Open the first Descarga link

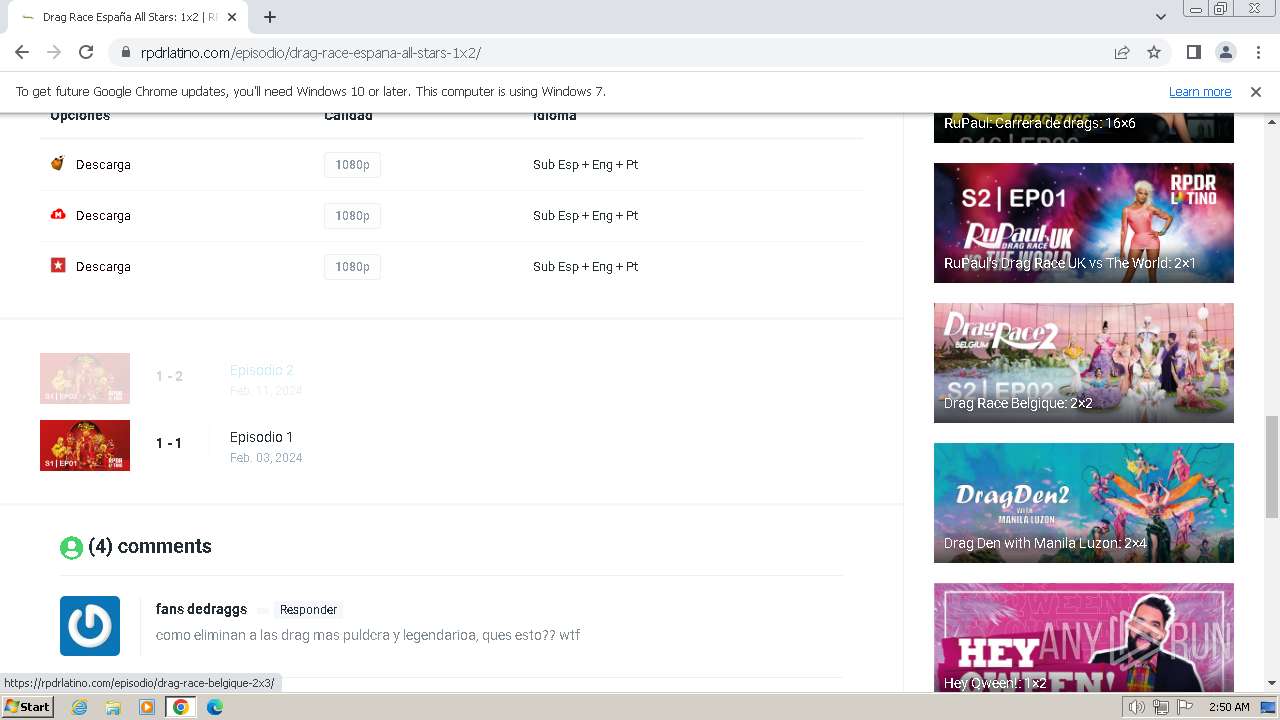[x=103, y=165]
